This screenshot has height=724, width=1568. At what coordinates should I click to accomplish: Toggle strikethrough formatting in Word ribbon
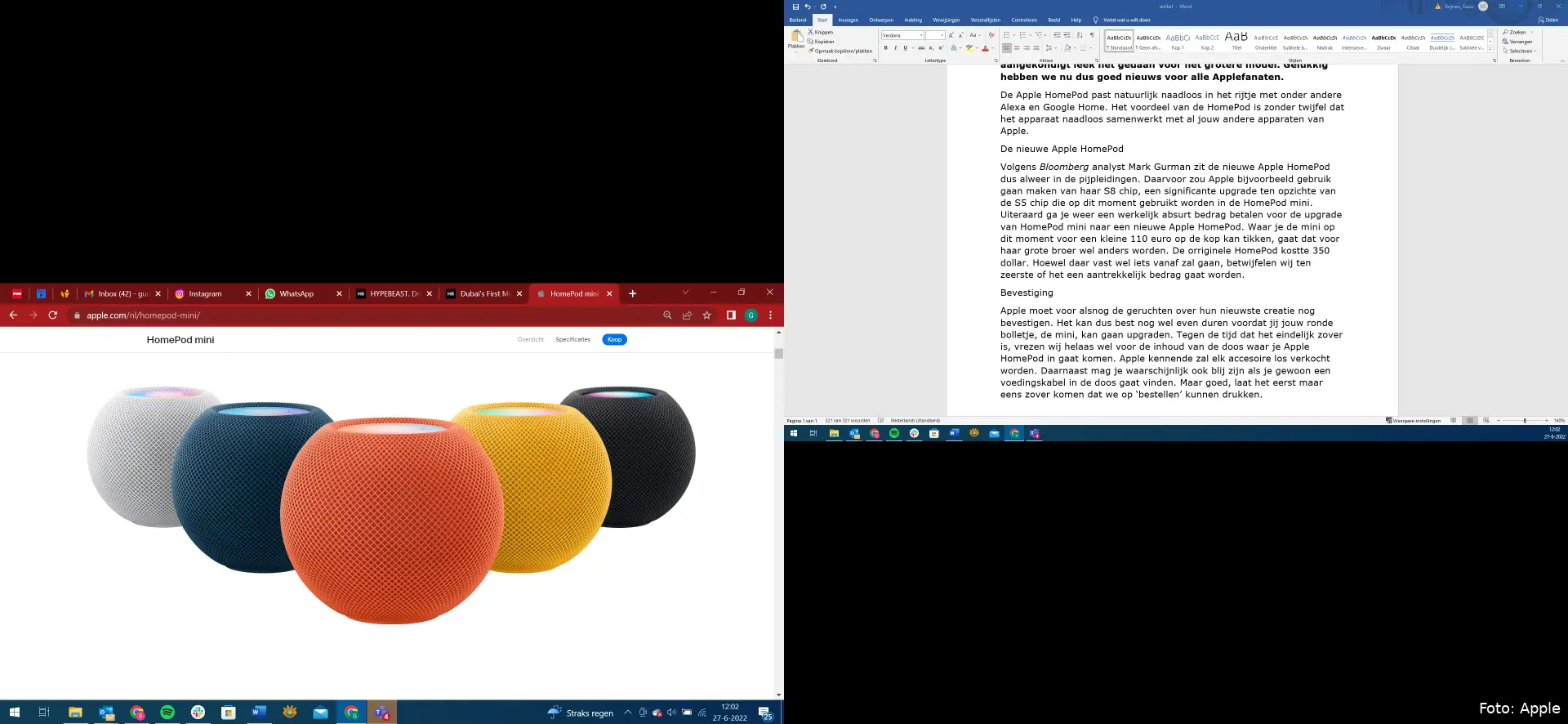(921, 47)
